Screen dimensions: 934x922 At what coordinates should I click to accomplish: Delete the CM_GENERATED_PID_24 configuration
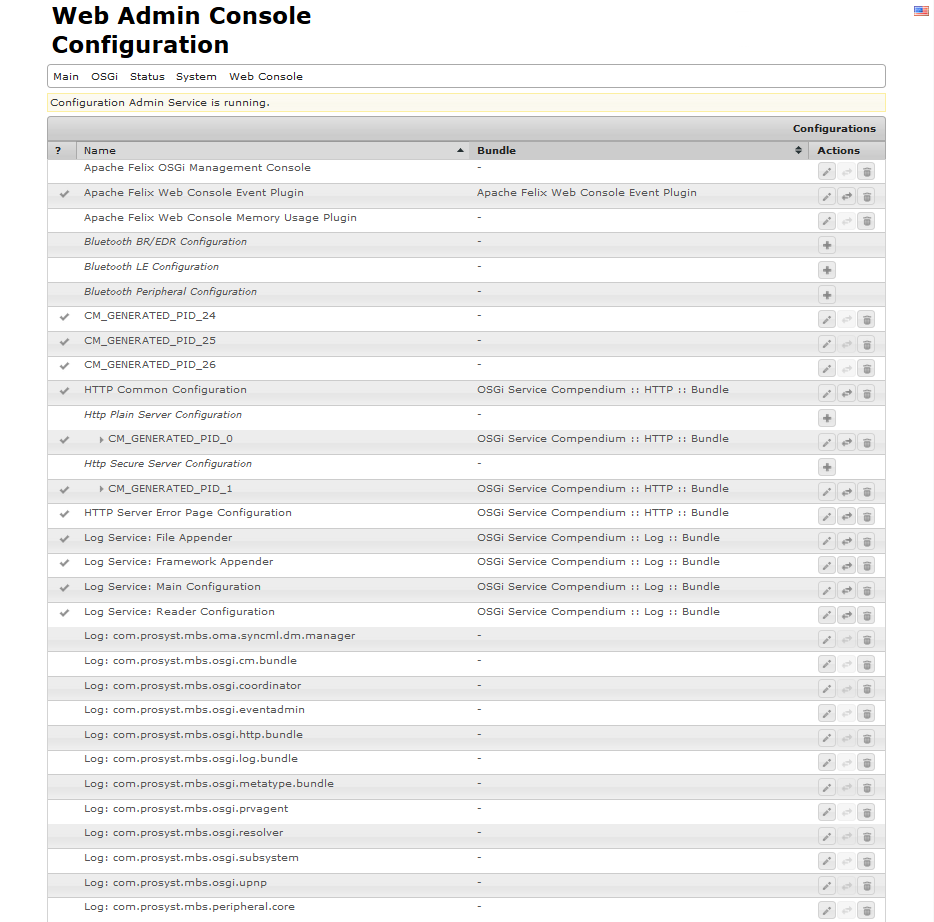click(x=867, y=319)
